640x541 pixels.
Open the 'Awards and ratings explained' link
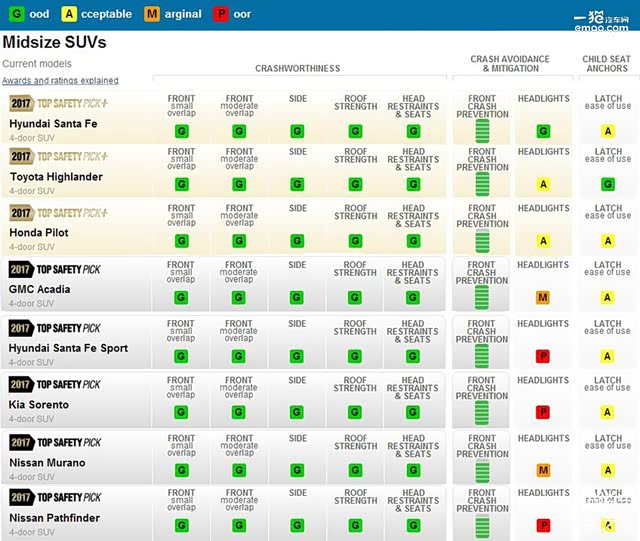coord(60,80)
